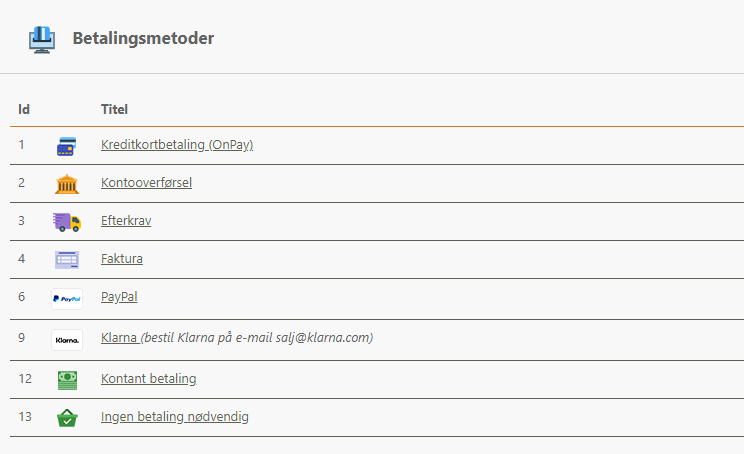Open the PayPal payment method link
Screen dimensions: 744x454
pos(119,297)
